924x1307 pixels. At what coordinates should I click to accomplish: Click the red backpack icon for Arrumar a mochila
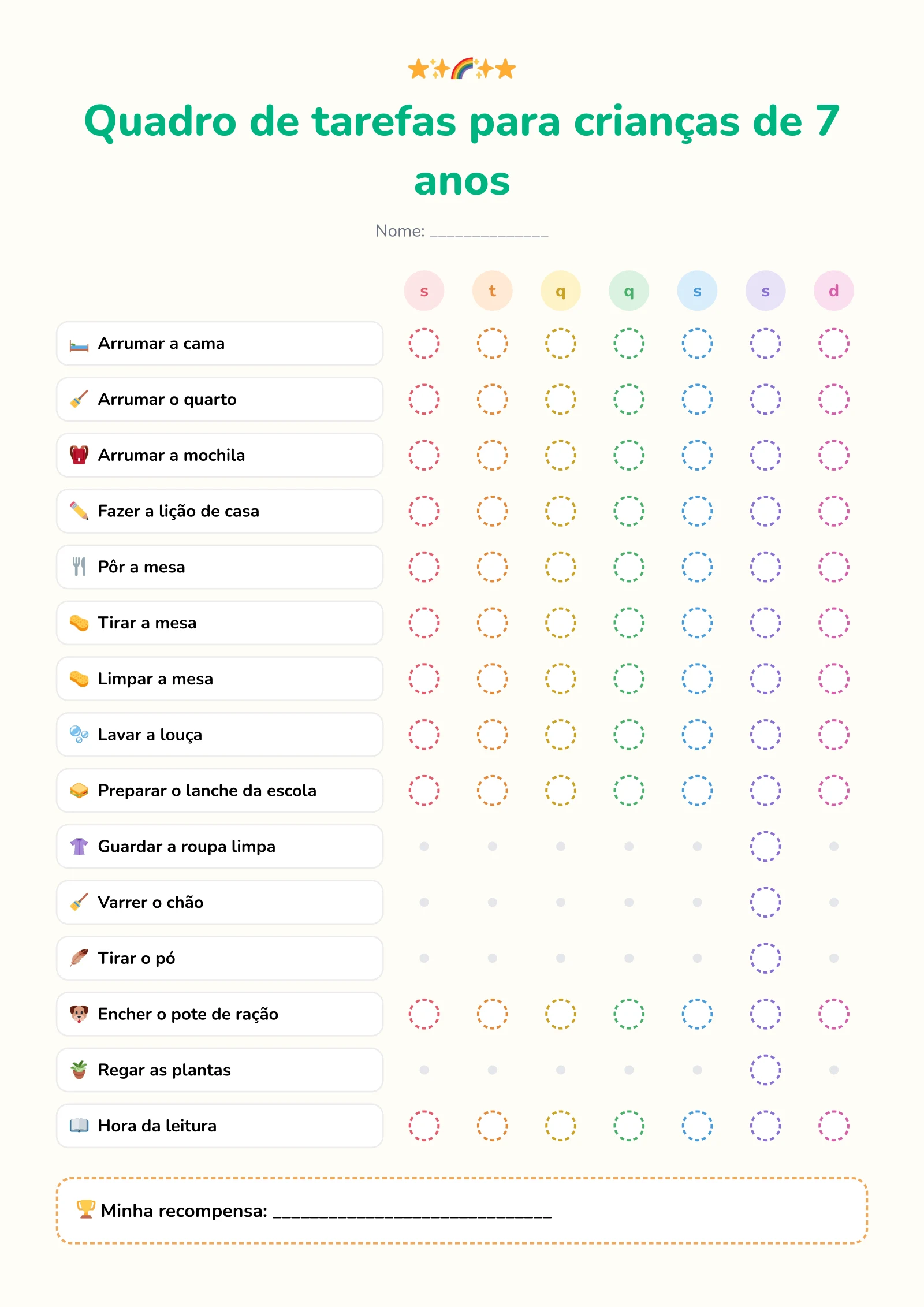(79, 455)
